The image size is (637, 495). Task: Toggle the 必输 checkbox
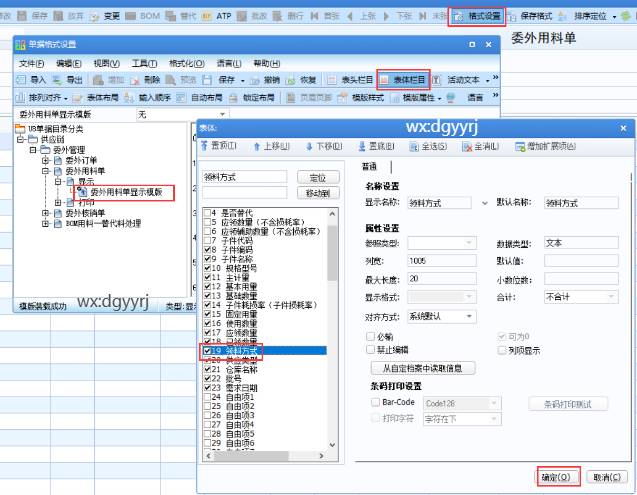pos(372,337)
